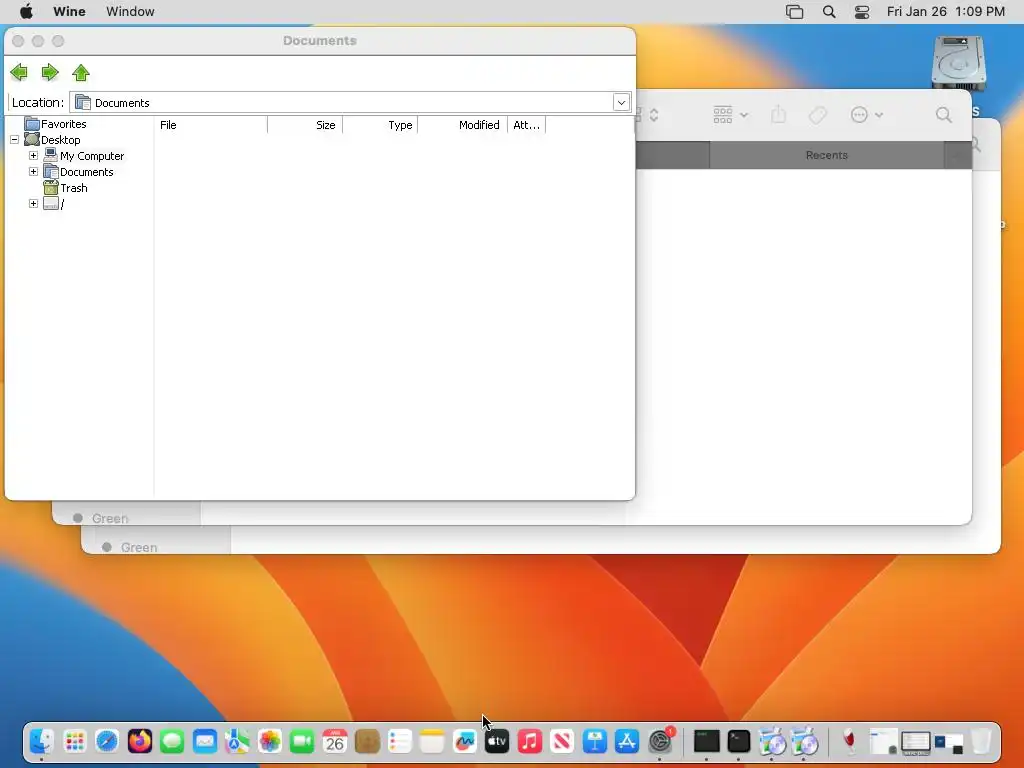Sort by the Att... column header

[526, 125]
